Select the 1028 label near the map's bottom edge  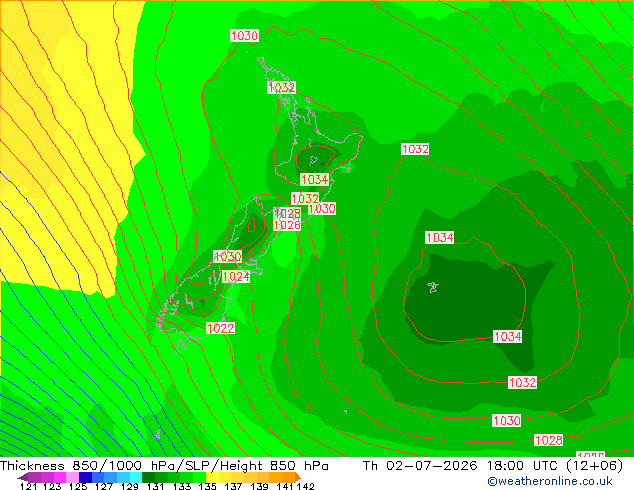(548, 440)
